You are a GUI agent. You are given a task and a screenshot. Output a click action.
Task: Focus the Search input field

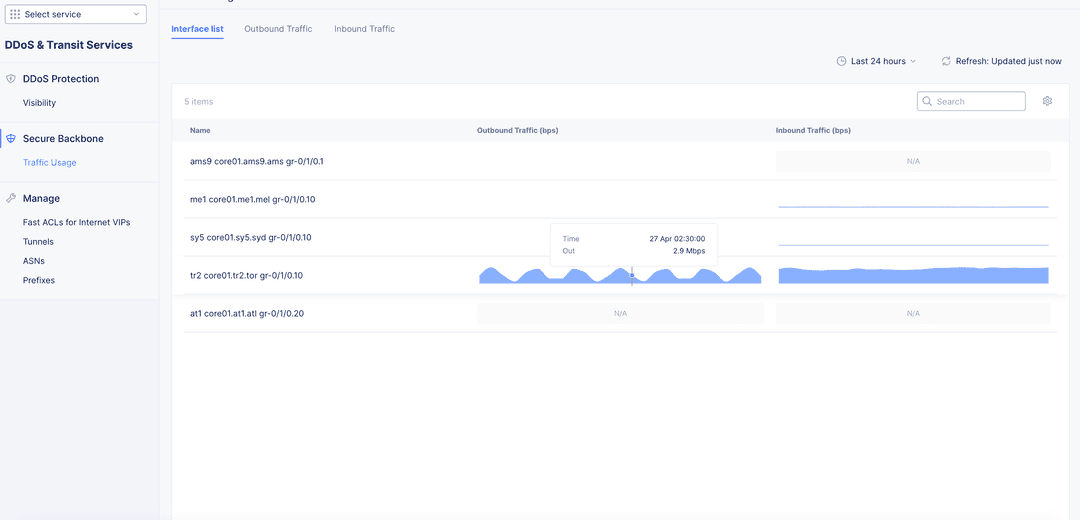coord(971,101)
